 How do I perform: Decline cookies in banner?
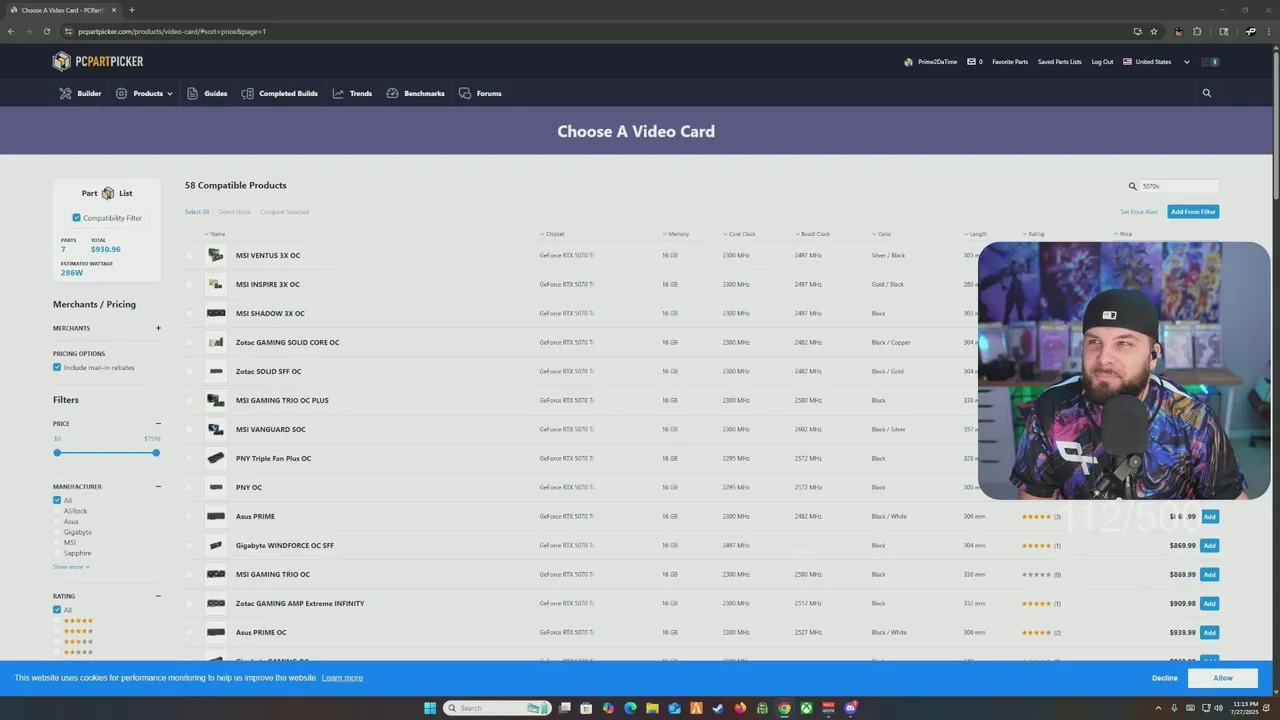1164,678
